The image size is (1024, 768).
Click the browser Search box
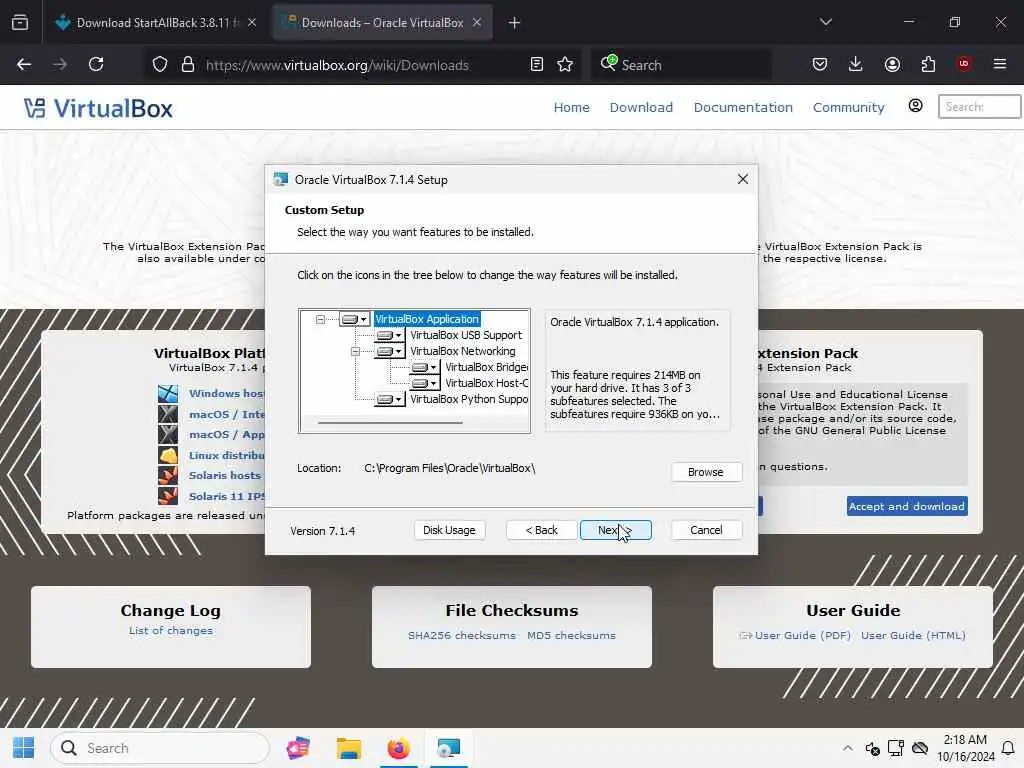click(x=682, y=65)
